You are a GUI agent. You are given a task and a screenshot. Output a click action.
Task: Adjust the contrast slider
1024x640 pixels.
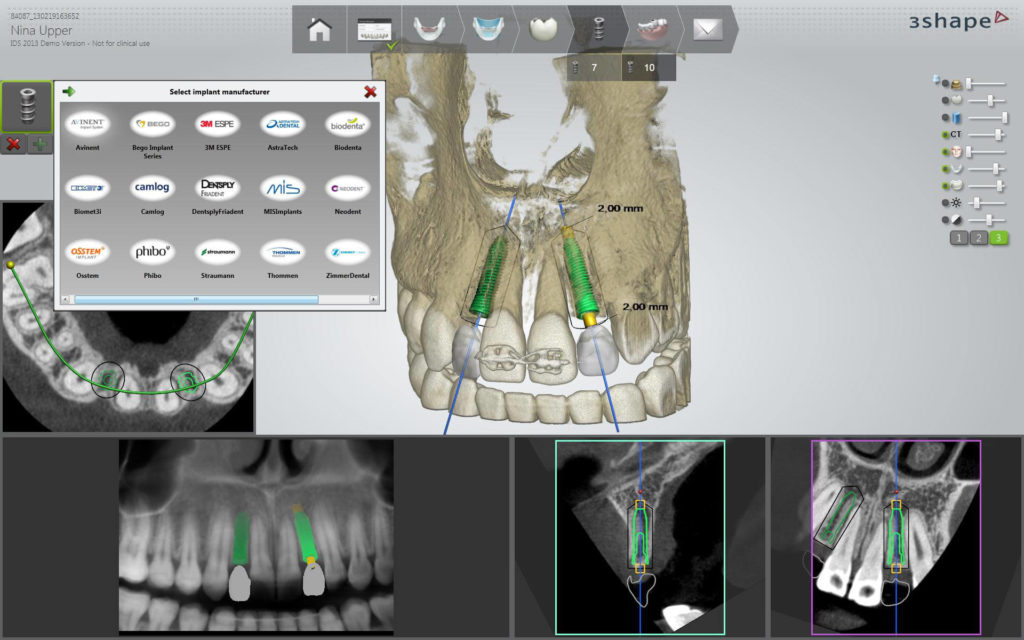pos(987,220)
